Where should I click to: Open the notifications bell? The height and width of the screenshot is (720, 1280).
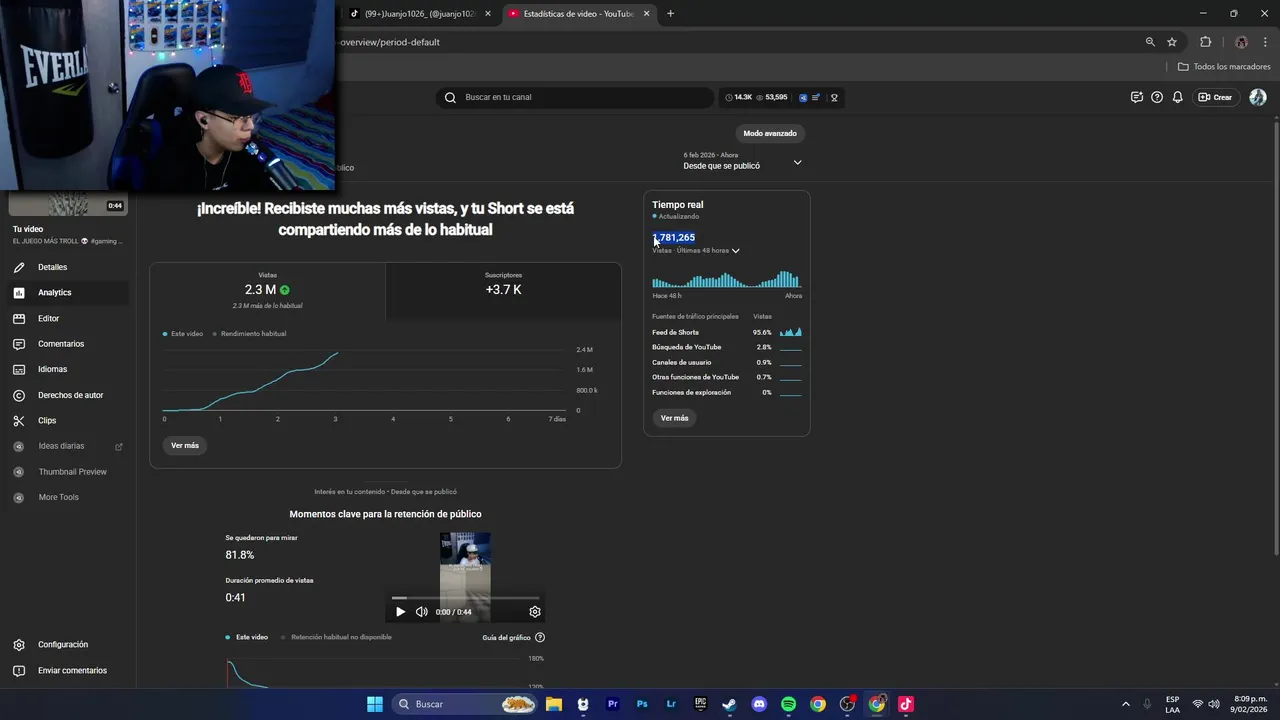point(1178,97)
